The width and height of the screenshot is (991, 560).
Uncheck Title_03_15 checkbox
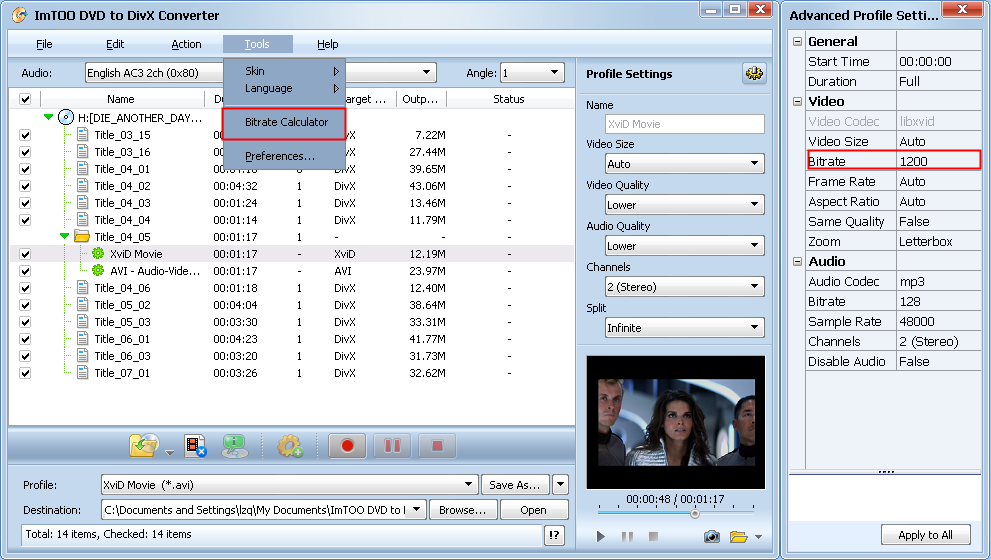(x=25, y=135)
